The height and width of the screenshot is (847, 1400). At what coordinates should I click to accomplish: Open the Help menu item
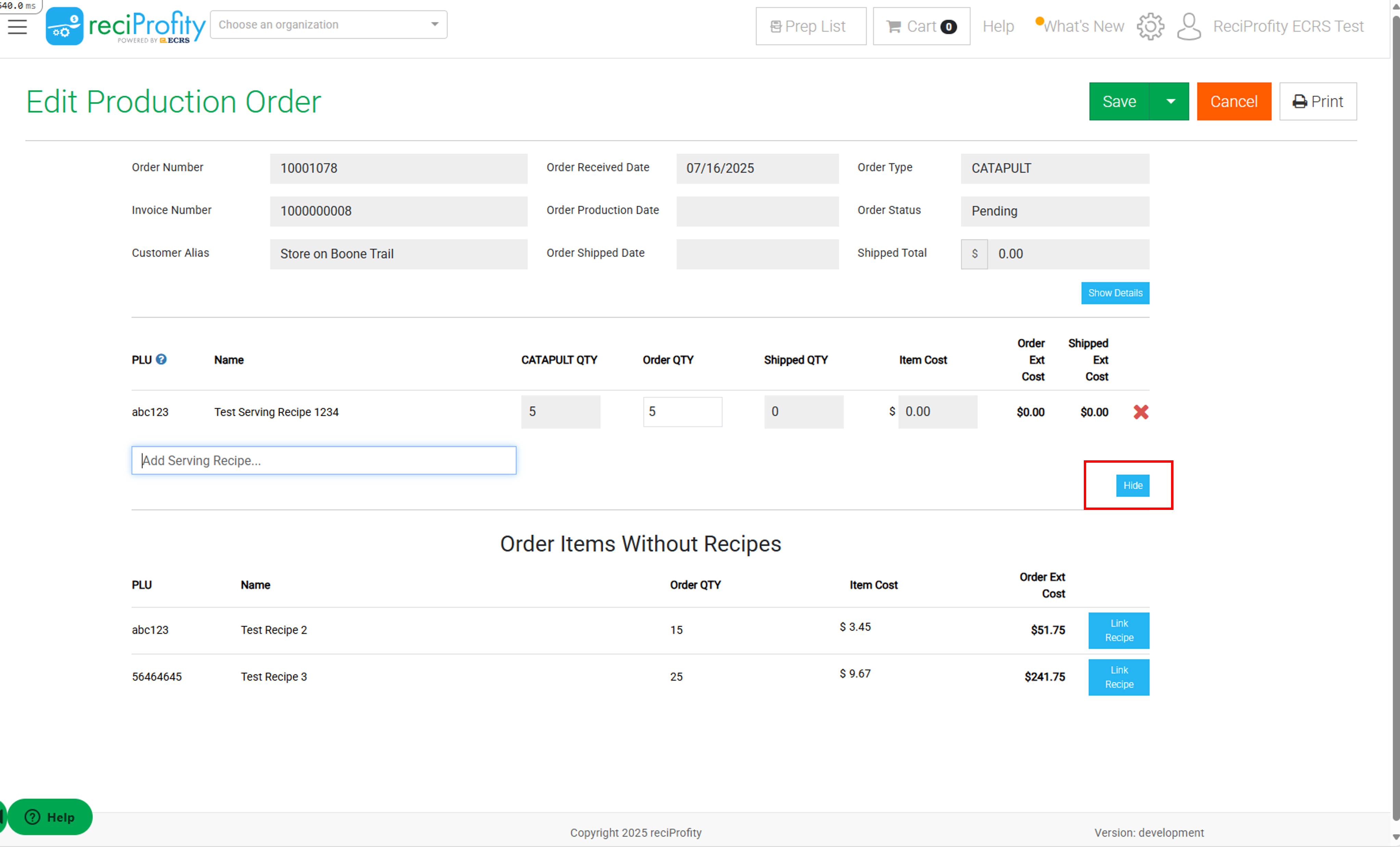pyautogui.click(x=998, y=26)
